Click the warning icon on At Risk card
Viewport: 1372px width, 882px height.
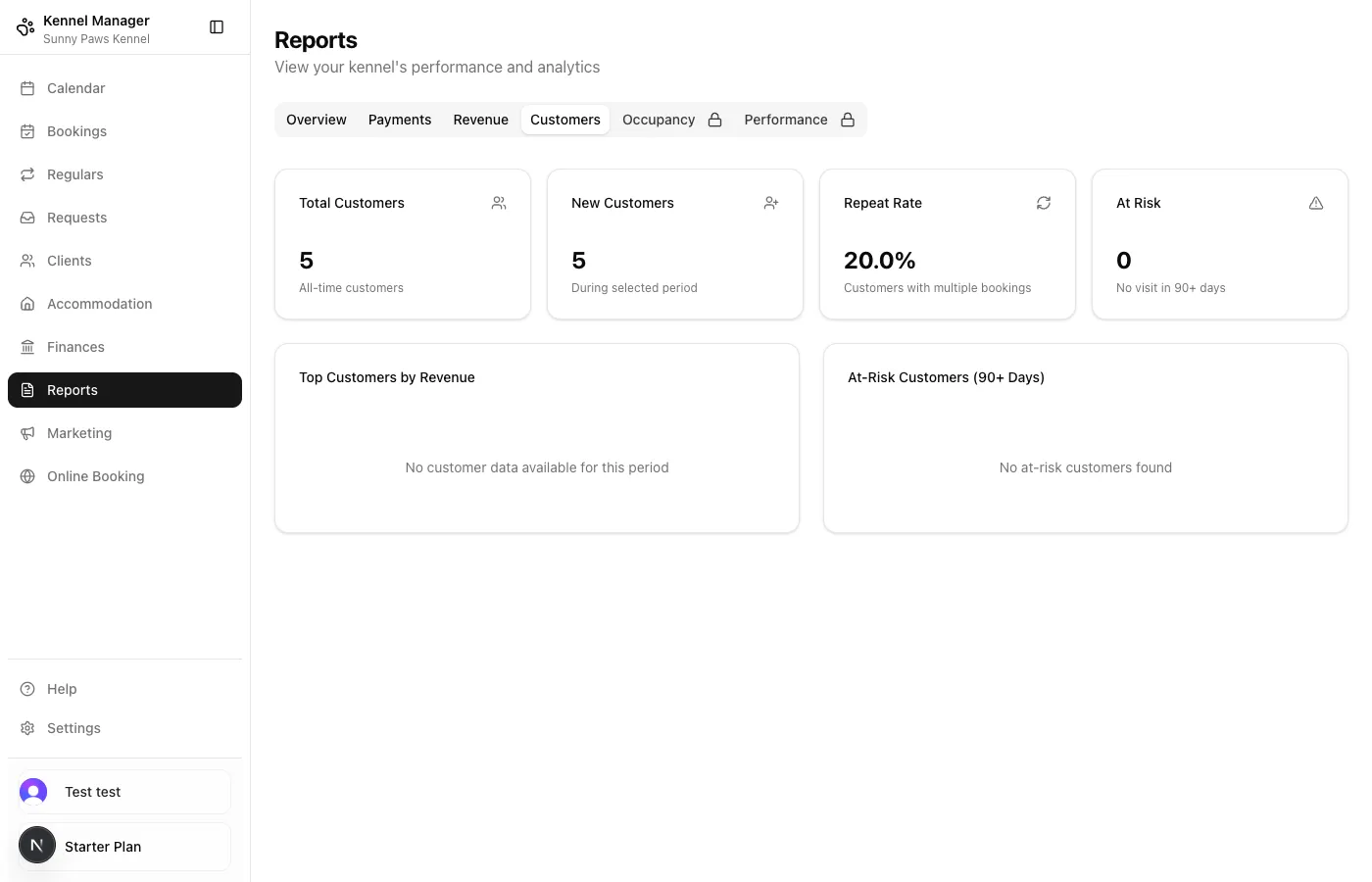[1316, 203]
